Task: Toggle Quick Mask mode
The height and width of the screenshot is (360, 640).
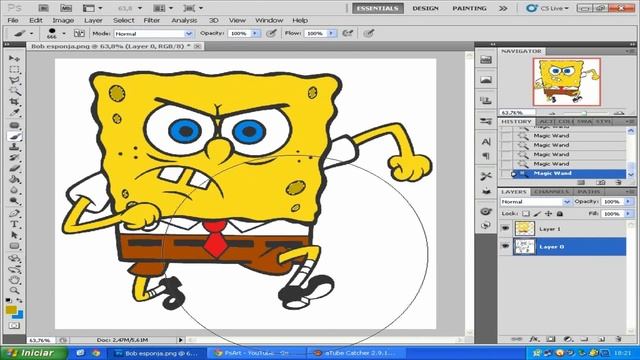Action: pyautogui.click(x=14, y=326)
